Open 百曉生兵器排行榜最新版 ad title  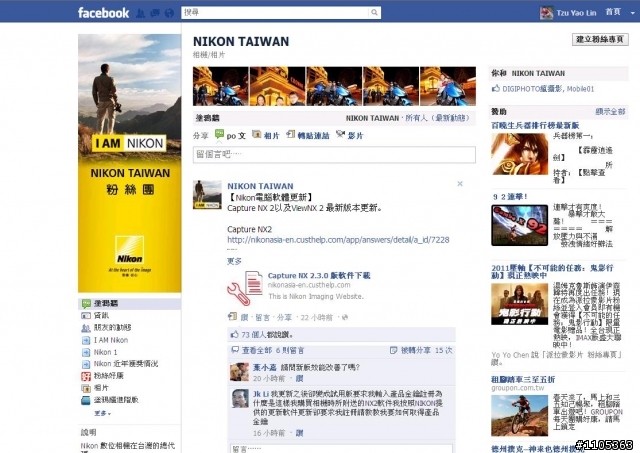tap(535, 125)
